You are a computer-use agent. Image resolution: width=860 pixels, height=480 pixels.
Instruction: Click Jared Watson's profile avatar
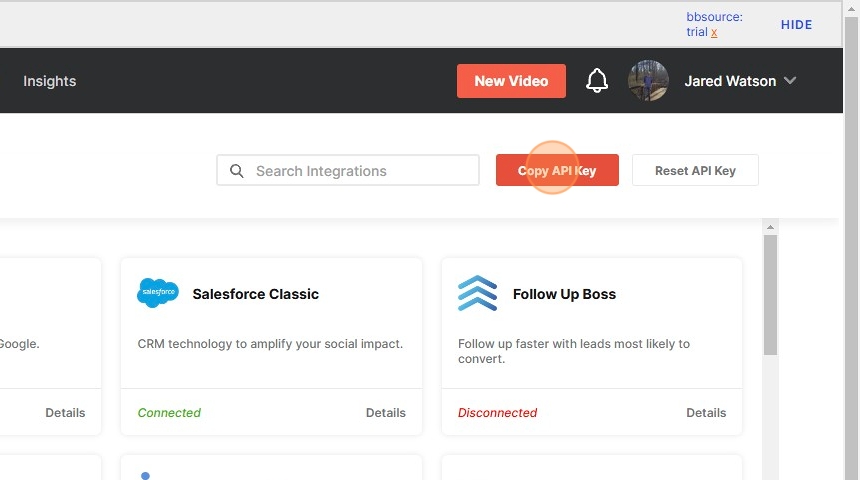tap(648, 81)
